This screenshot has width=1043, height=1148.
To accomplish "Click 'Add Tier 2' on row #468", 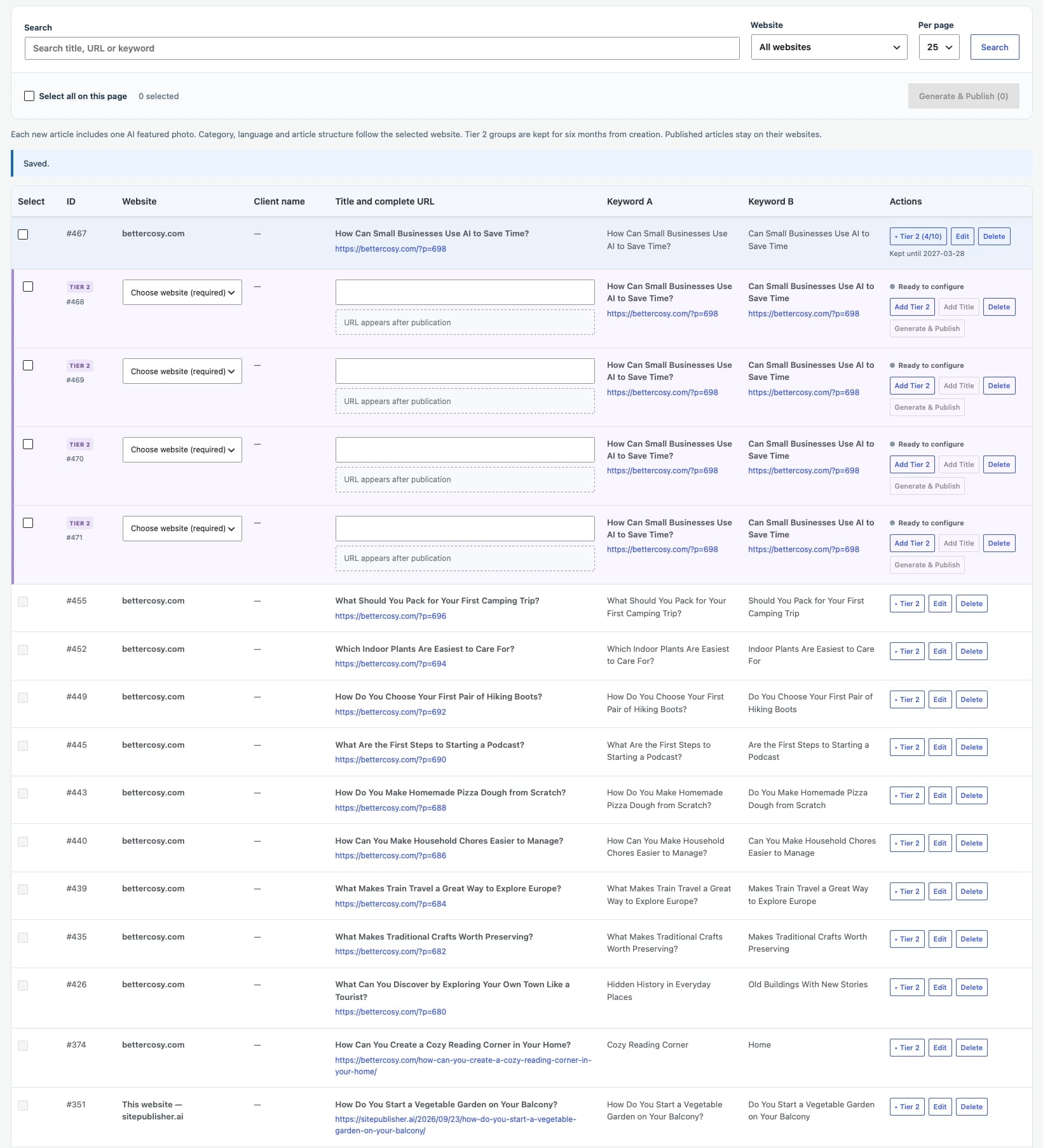I will pyautogui.click(x=912, y=307).
